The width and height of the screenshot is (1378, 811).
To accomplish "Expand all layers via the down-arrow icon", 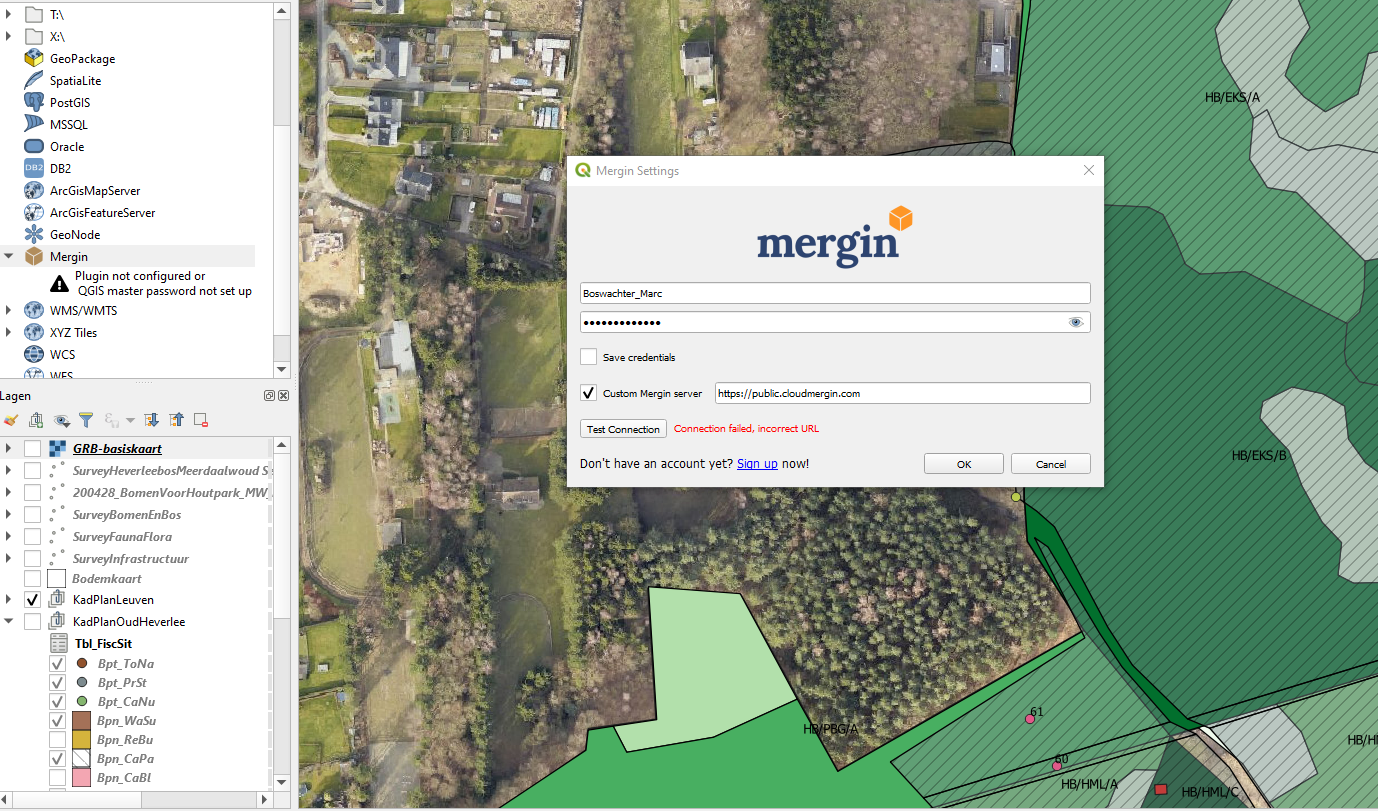I will (151, 419).
